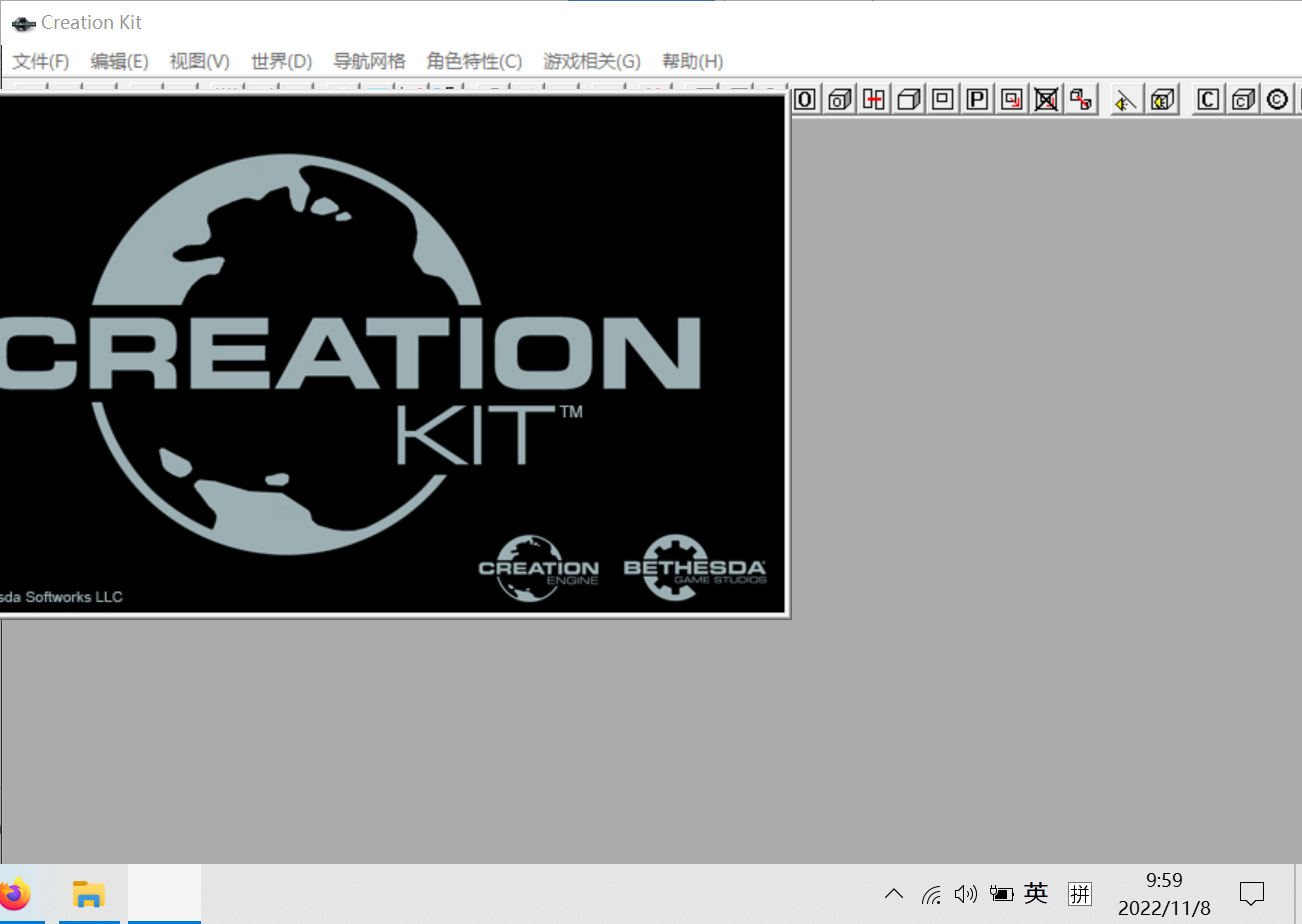The width and height of the screenshot is (1302, 924).
Task: Open the notification center icon
Action: tap(1252, 894)
